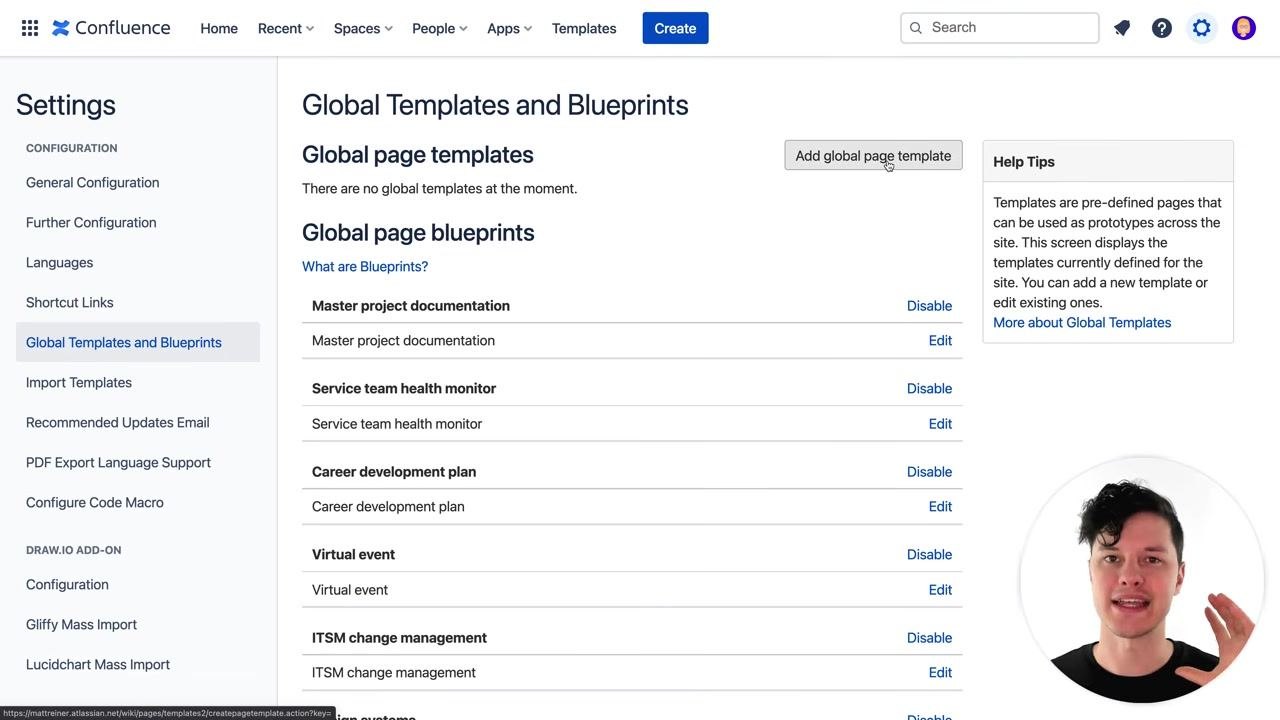
Task: Edit Service team health monitor template
Action: (x=940, y=423)
